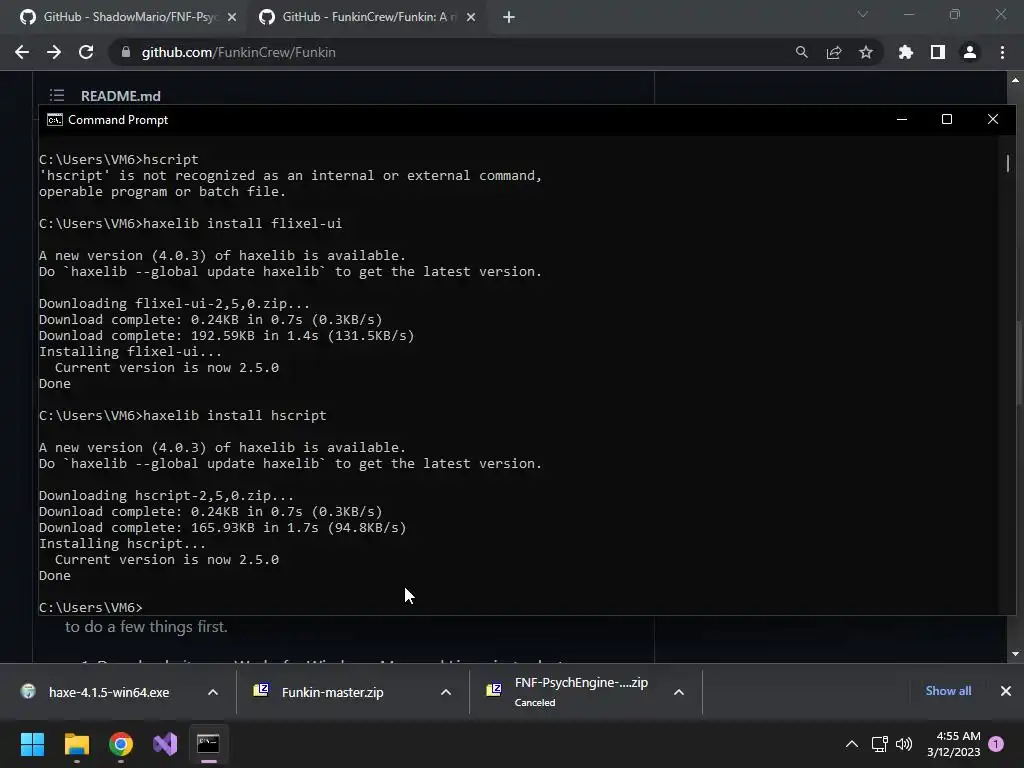Toggle Chrome side panel

click(938, 52)
